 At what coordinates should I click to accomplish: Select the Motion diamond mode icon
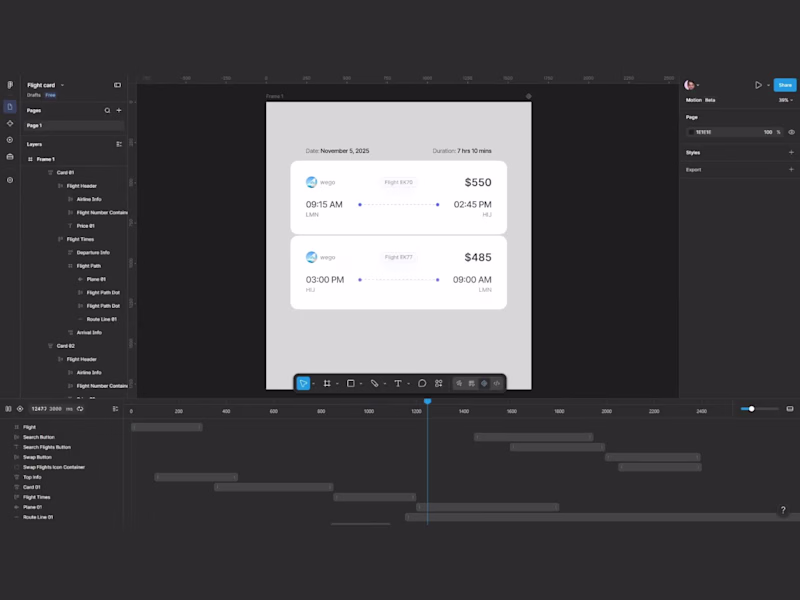pos(484,384)
